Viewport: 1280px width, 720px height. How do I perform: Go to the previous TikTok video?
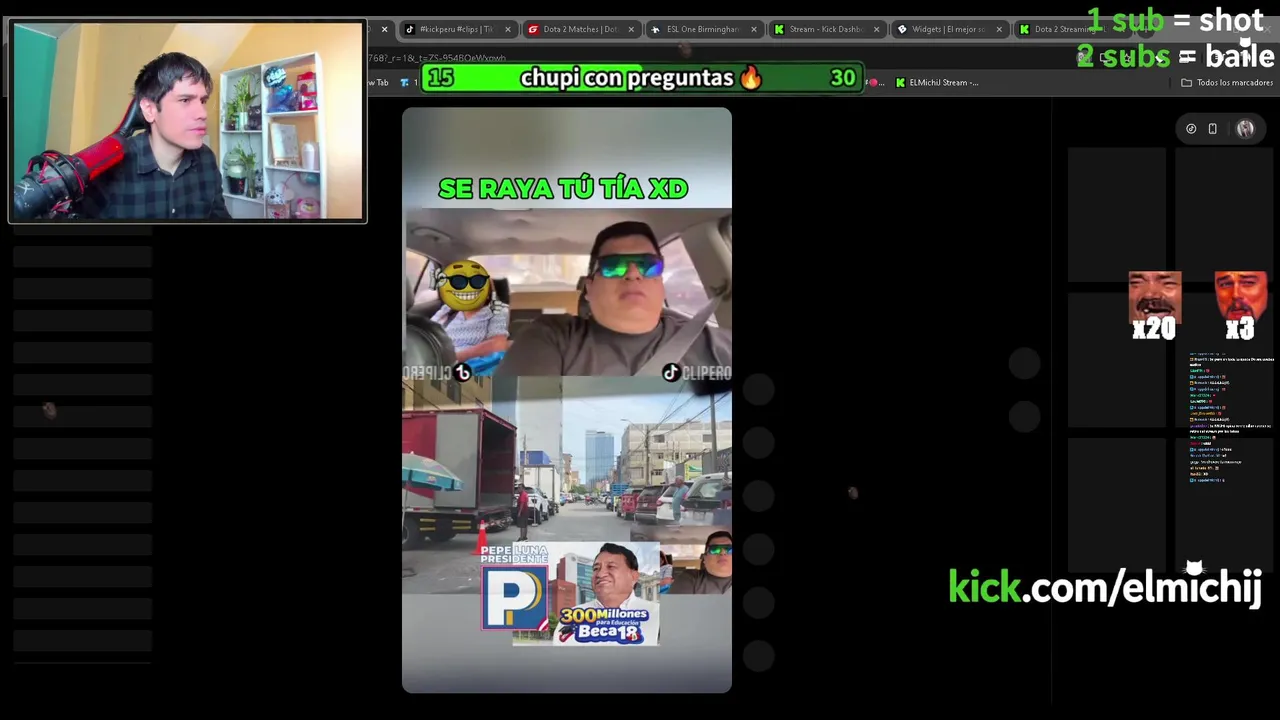click(x=1024, y=364)
